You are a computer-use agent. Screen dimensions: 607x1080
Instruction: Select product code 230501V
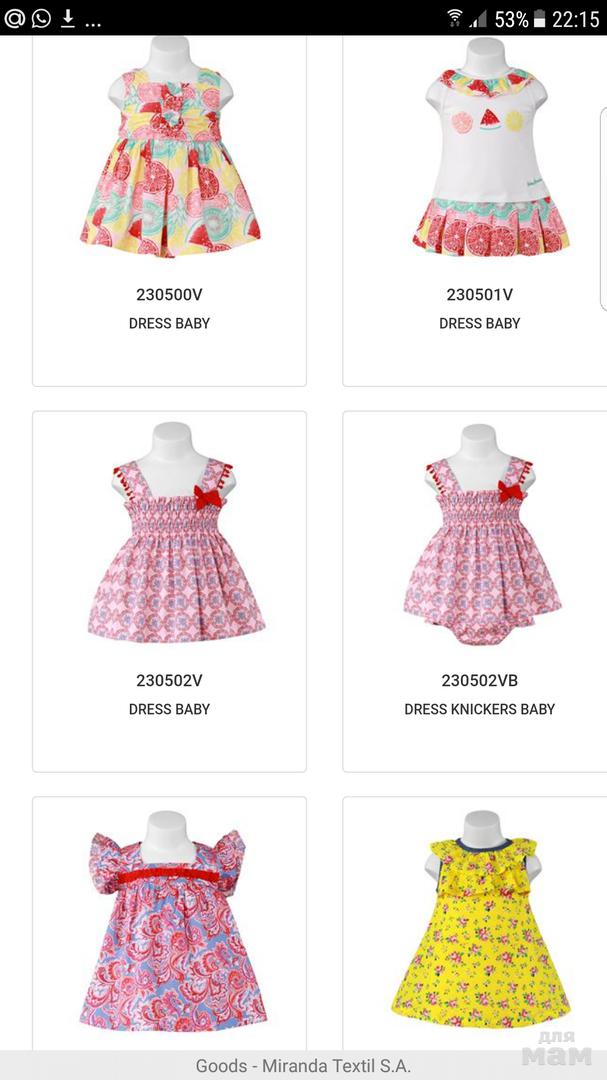480,295
